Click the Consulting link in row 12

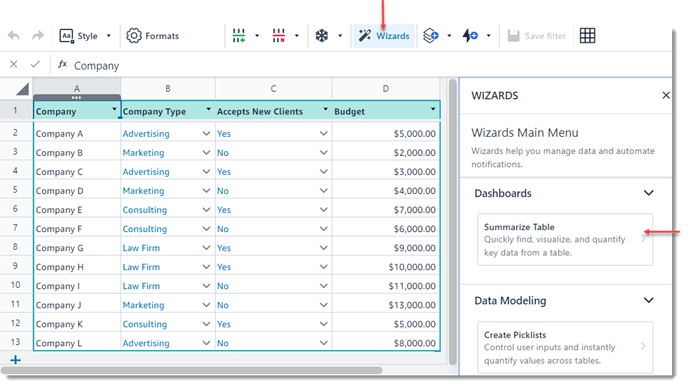[144, 324]
